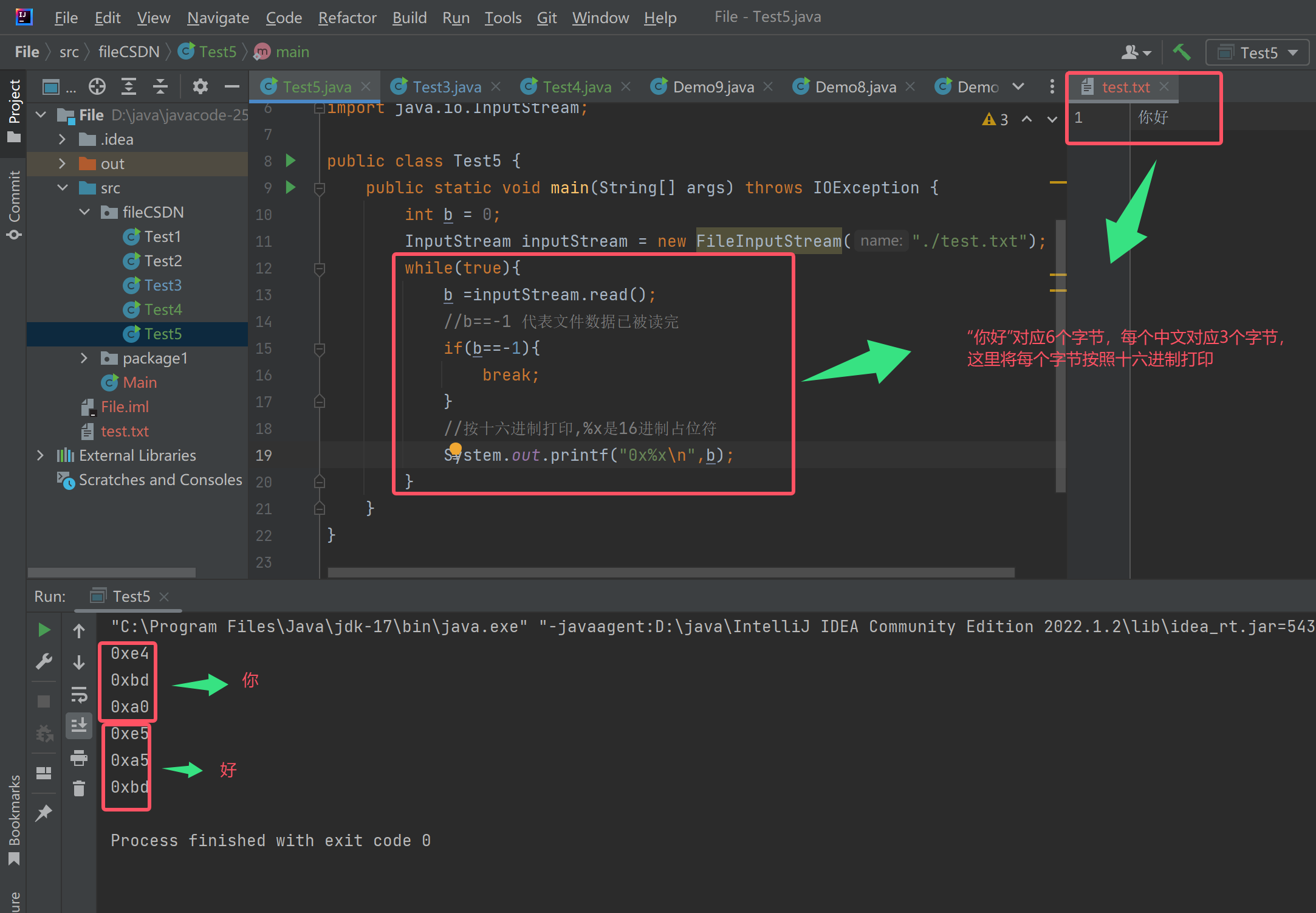
Task: Click the print icon in Run panel
Action: click(79, 757)
